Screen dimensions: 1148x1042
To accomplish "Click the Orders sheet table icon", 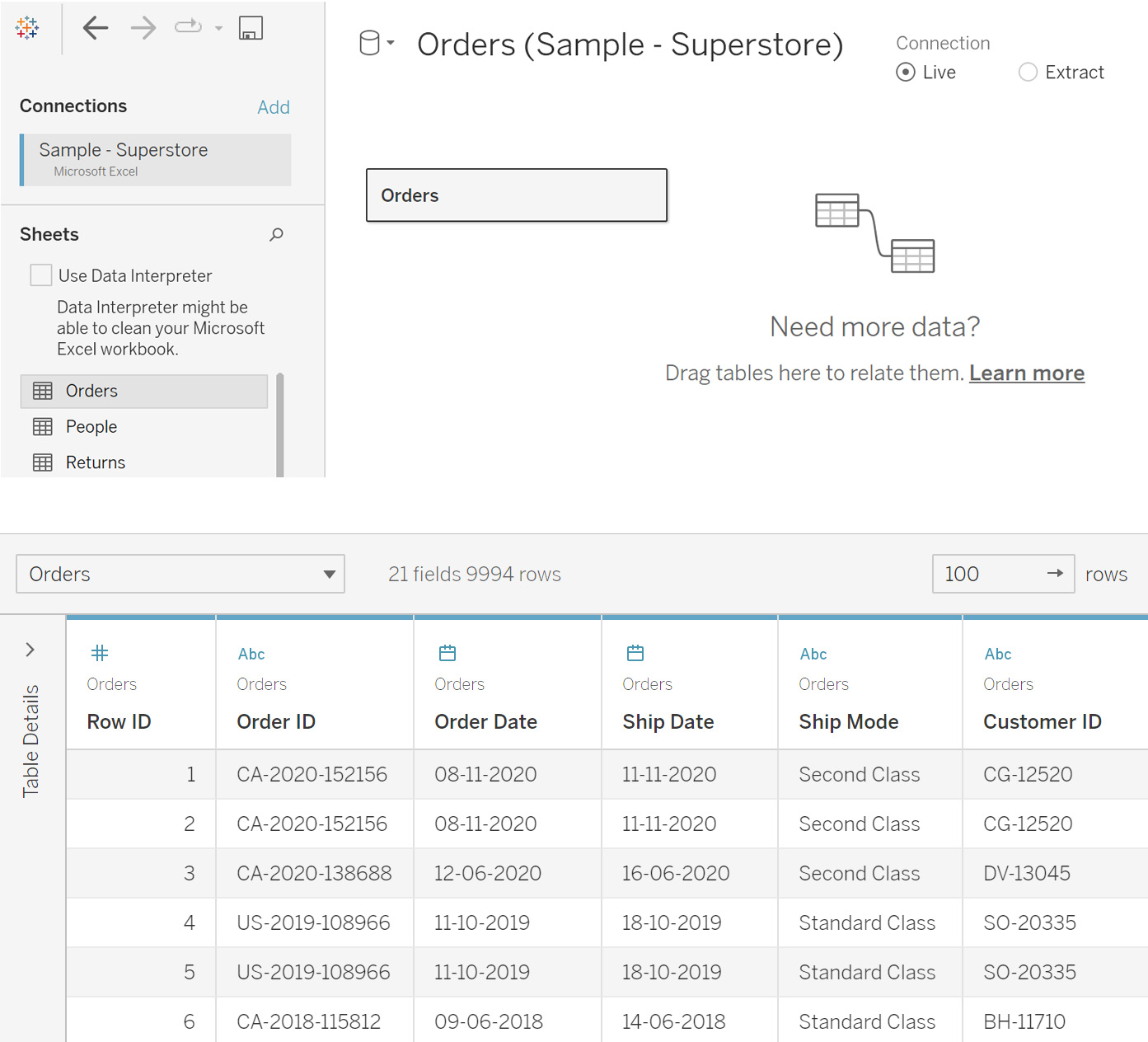I will 43,391.
